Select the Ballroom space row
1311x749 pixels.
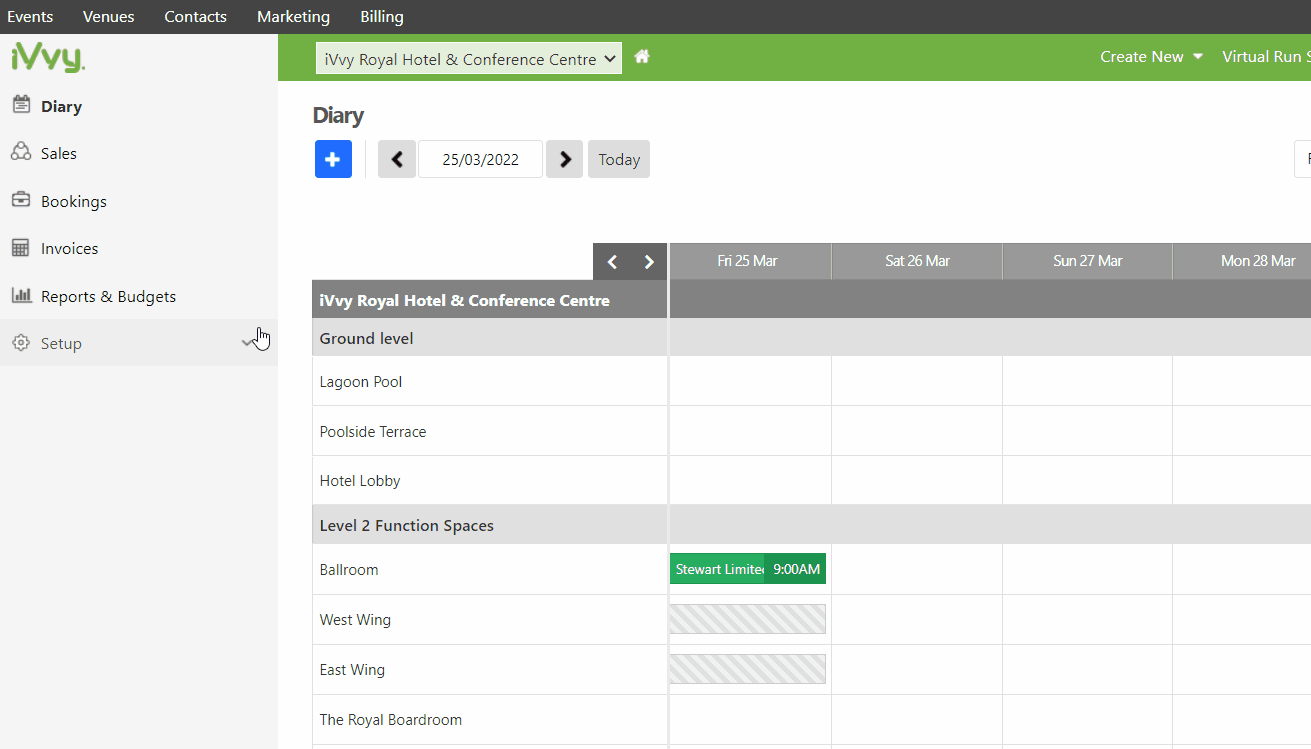pyautogui.click(x=490, y=570)
